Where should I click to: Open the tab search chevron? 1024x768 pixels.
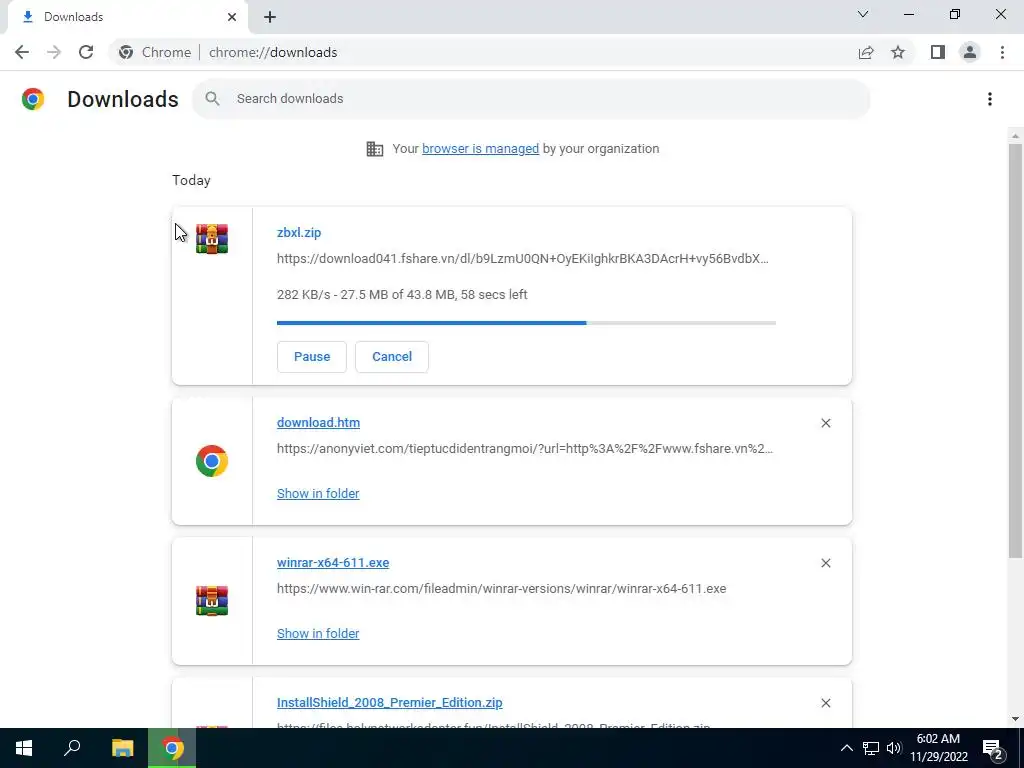[863, 14]
